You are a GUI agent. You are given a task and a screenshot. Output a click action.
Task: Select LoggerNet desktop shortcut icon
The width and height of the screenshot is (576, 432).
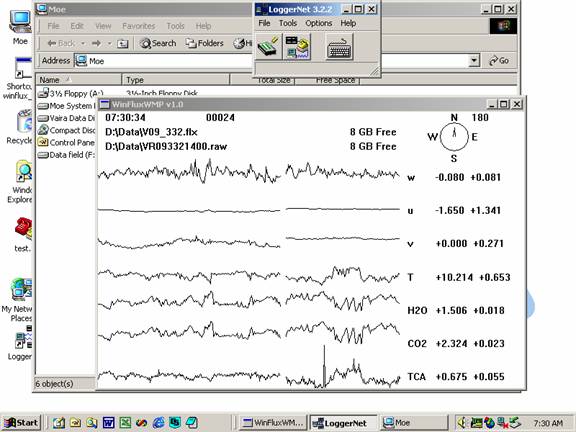pyautogui.click(x=20, y=343)
